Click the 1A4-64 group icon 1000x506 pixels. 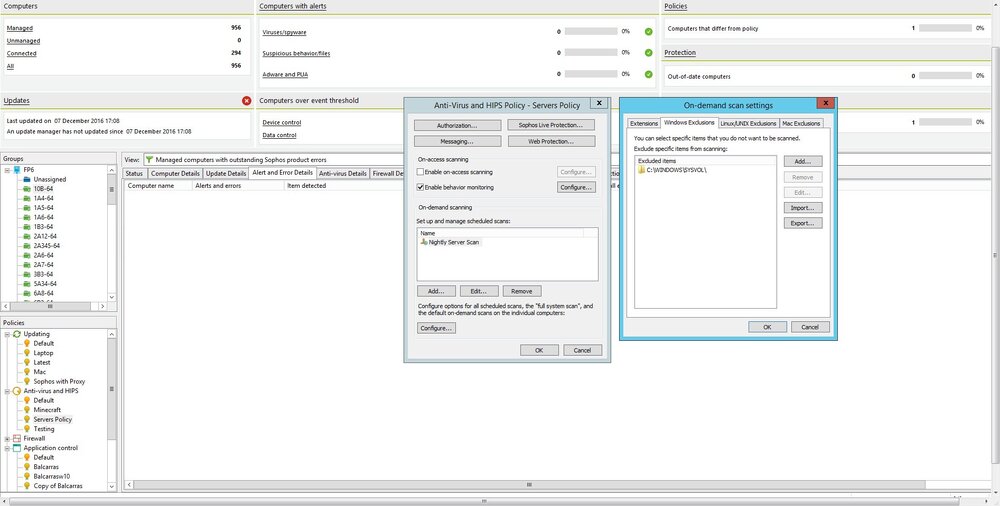[27, 198]
